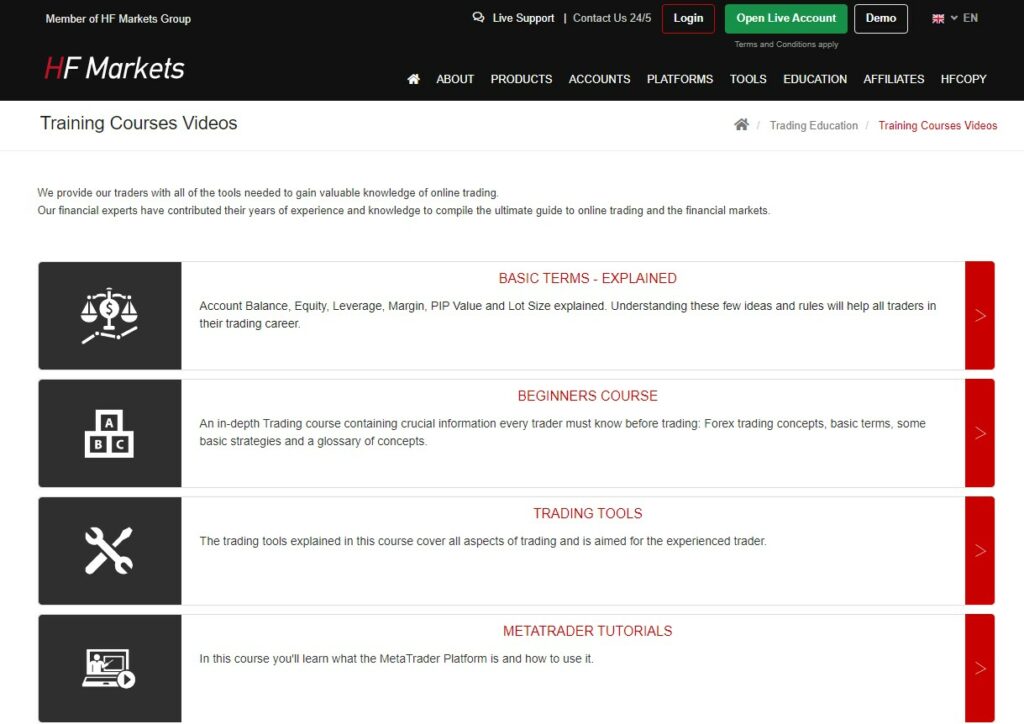Viewport: 1024px width, 724px height.
Task: Click the HF Markets logo
Action: [x=115, y=68]
